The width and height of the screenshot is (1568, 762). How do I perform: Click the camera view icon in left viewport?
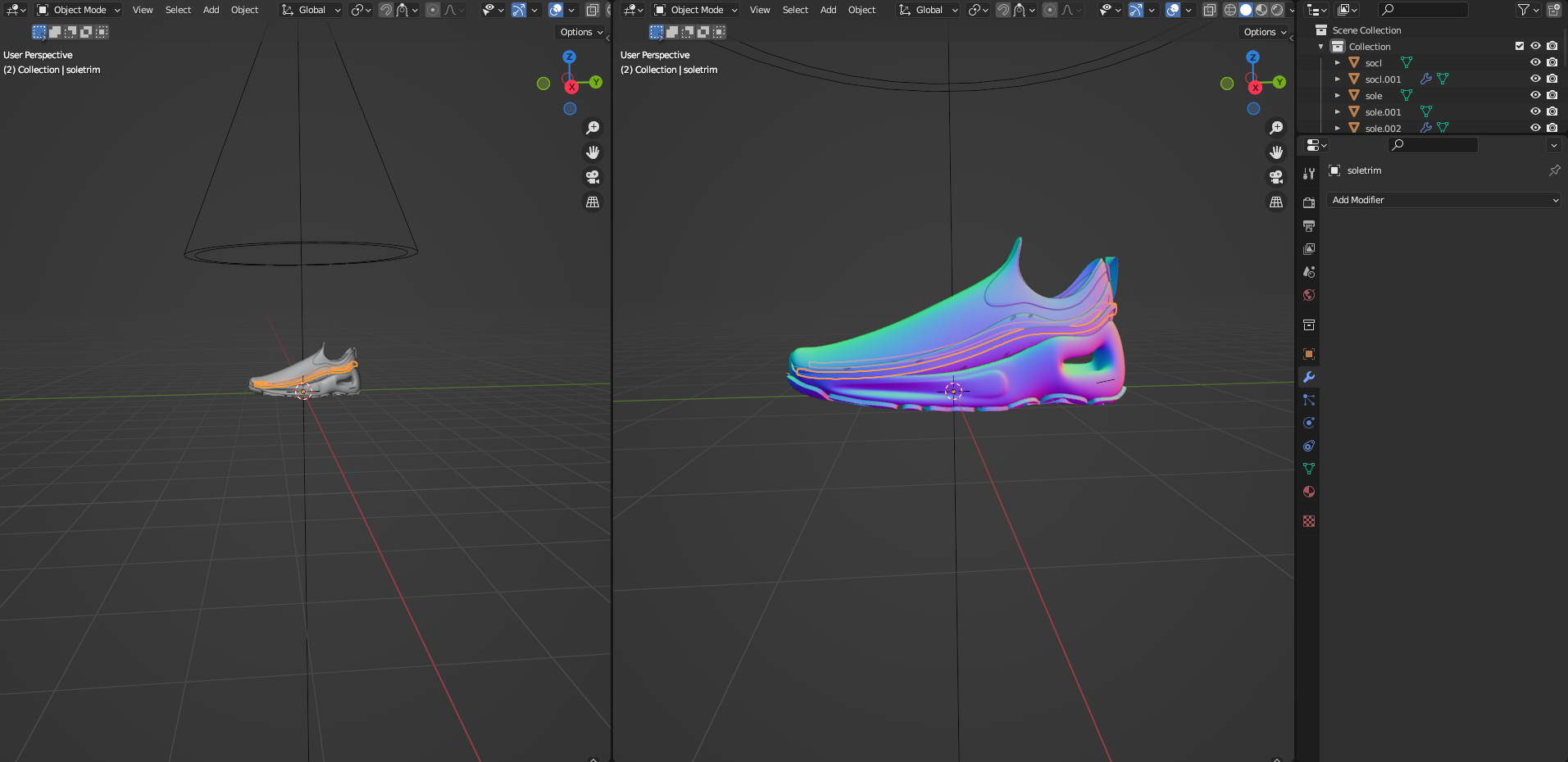click(593, 177)
